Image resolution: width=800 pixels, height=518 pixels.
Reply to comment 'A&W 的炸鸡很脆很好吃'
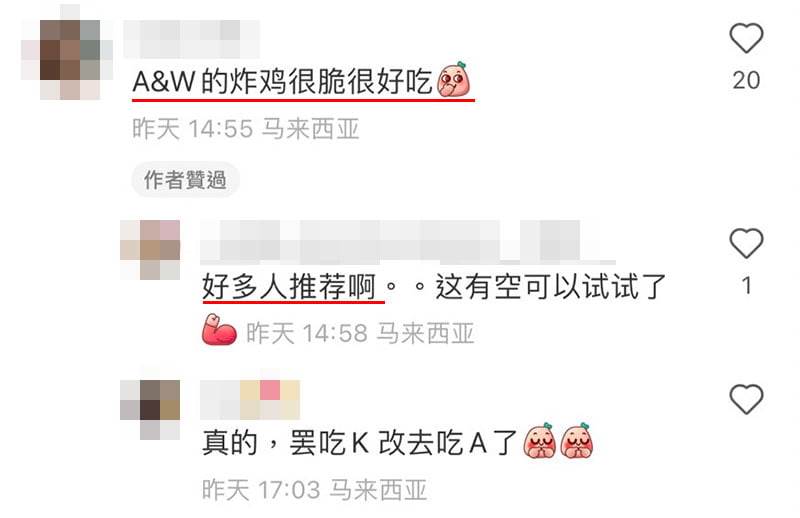point(282,82)
